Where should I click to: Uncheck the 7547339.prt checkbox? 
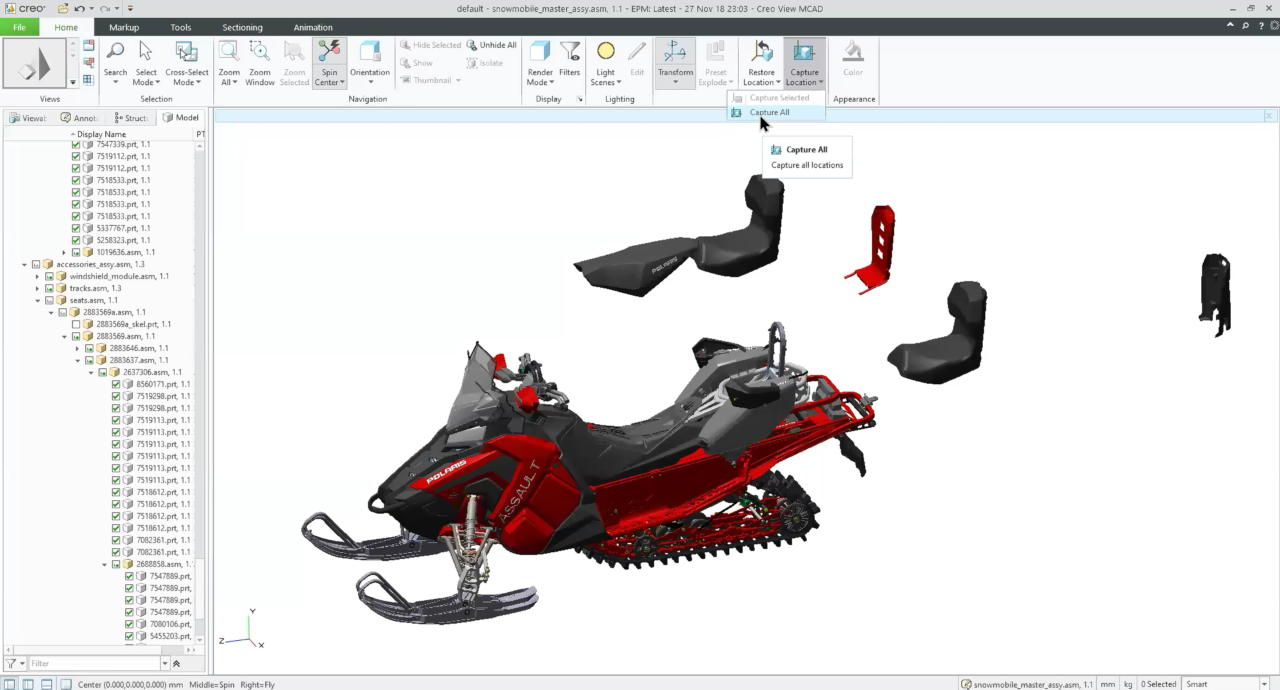(76, 145)
